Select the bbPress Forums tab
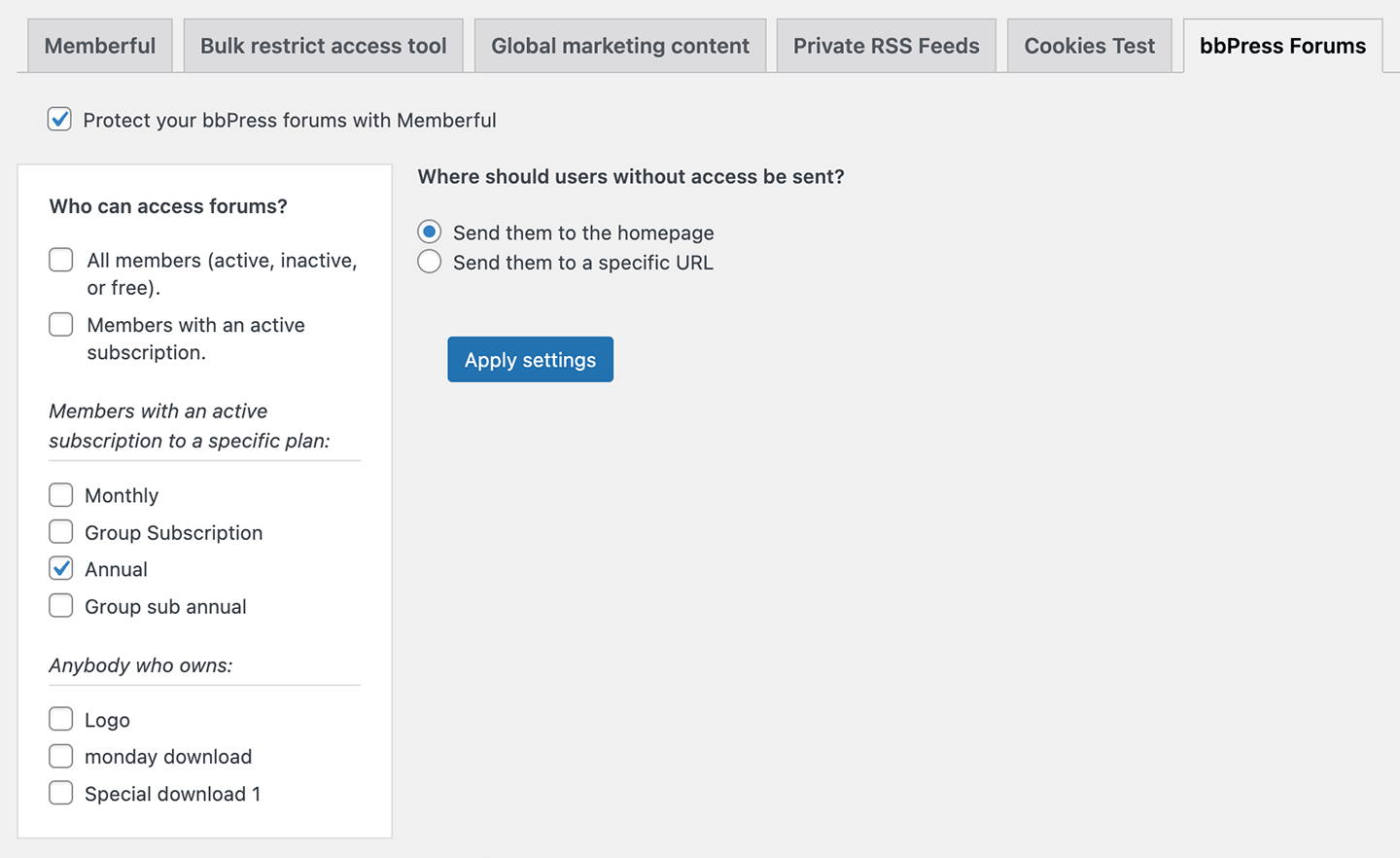The image size is (1400, 858). coord(1281,44)
